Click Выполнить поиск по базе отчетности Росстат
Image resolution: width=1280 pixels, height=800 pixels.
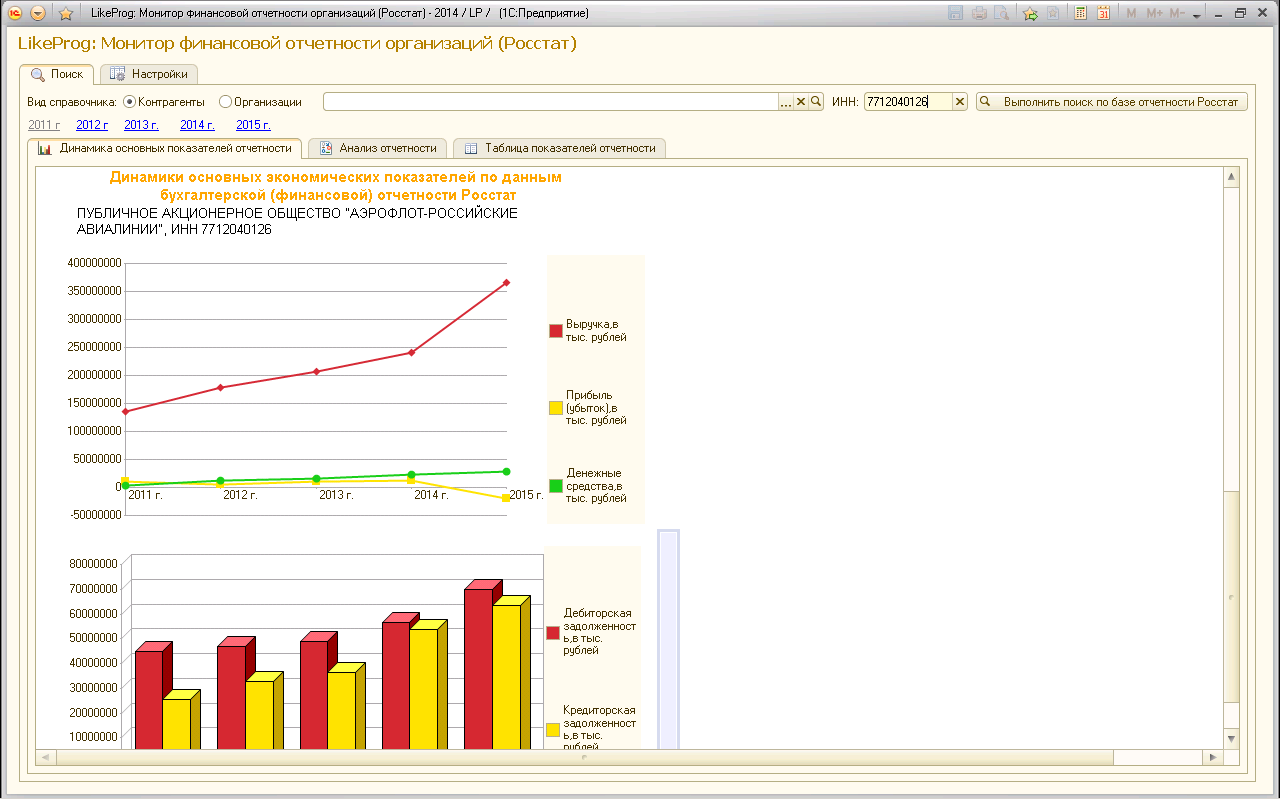(x=1111, y=101)
